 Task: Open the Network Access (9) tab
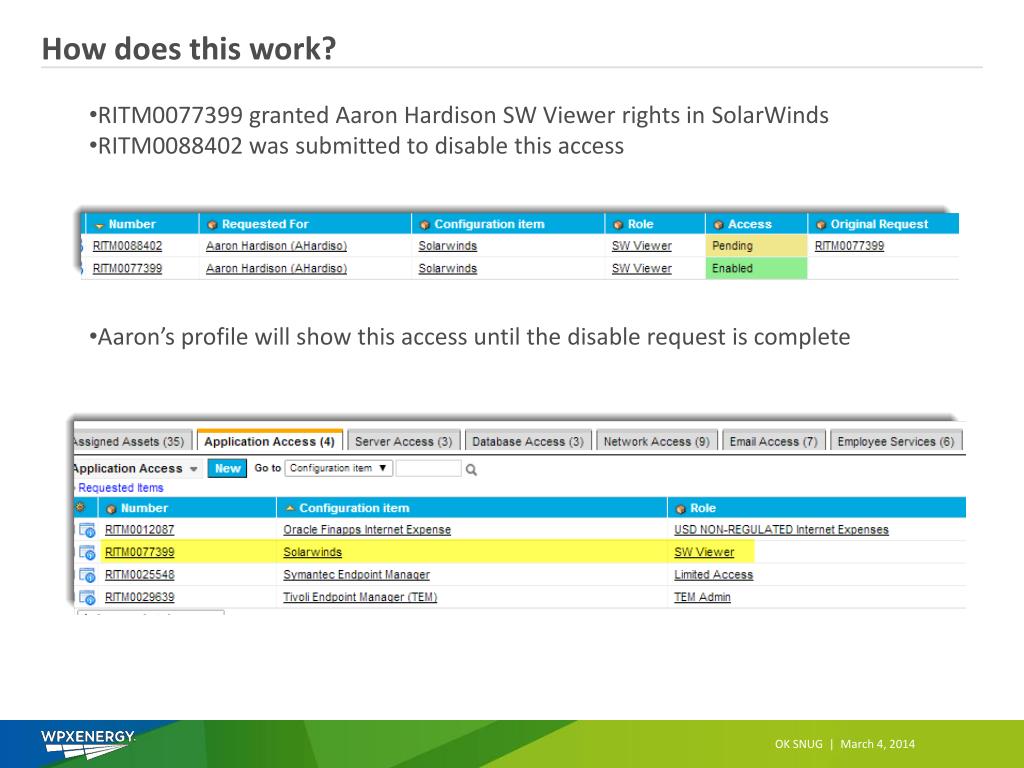pos(656,441)
